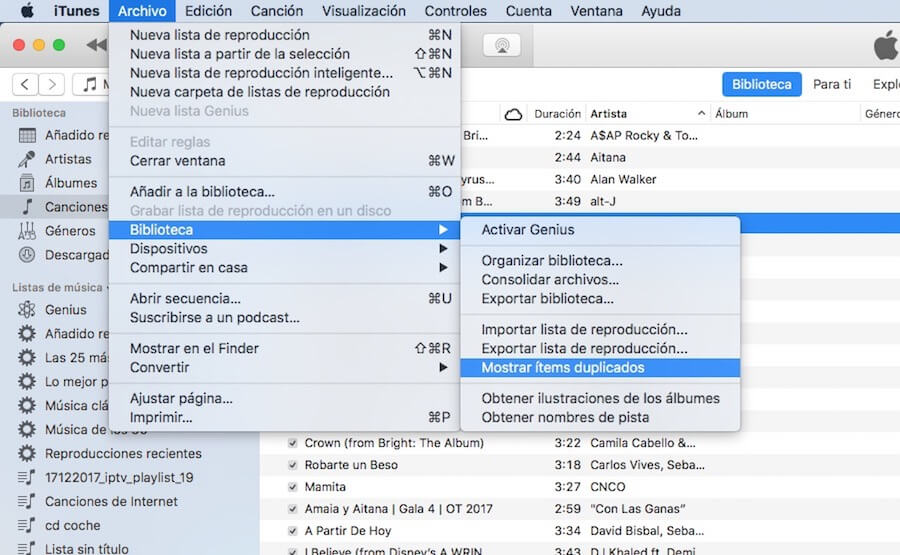This screenshot has width=900, height=555.
Task: Open the Apple menu icon
Action: point(26,10)
